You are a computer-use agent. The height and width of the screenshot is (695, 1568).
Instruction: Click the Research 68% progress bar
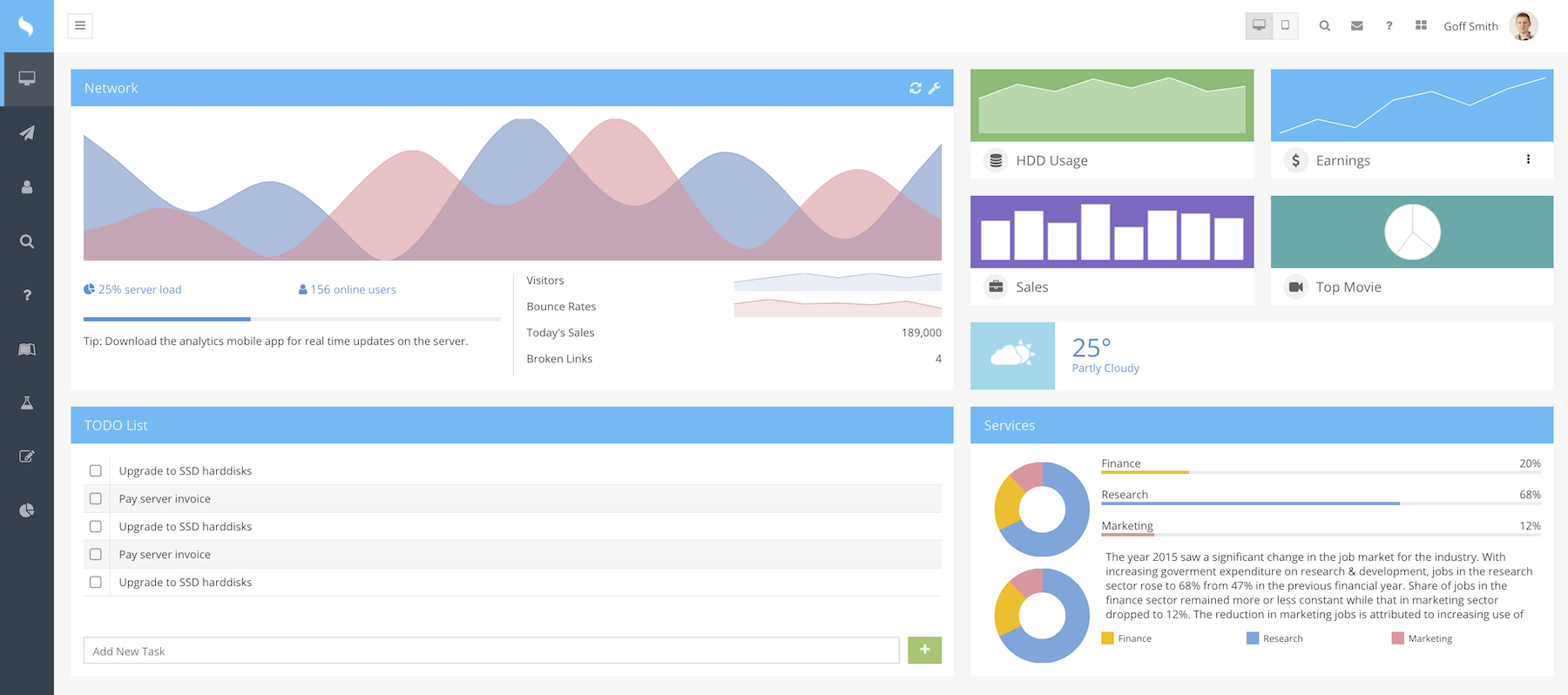pyautogui.click(x=1321, y=503)
